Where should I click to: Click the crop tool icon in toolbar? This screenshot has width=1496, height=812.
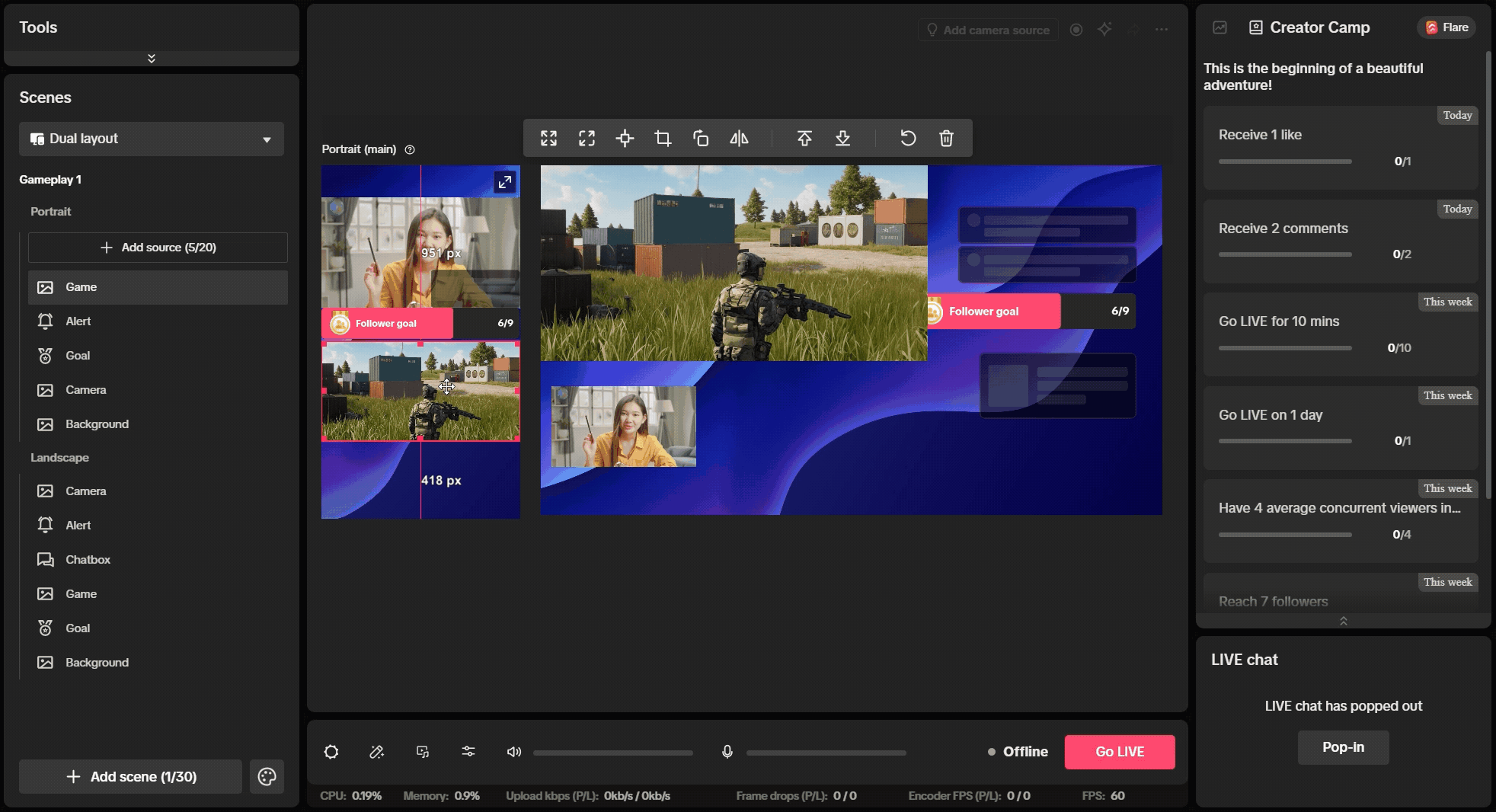click(x=663, y=138)
